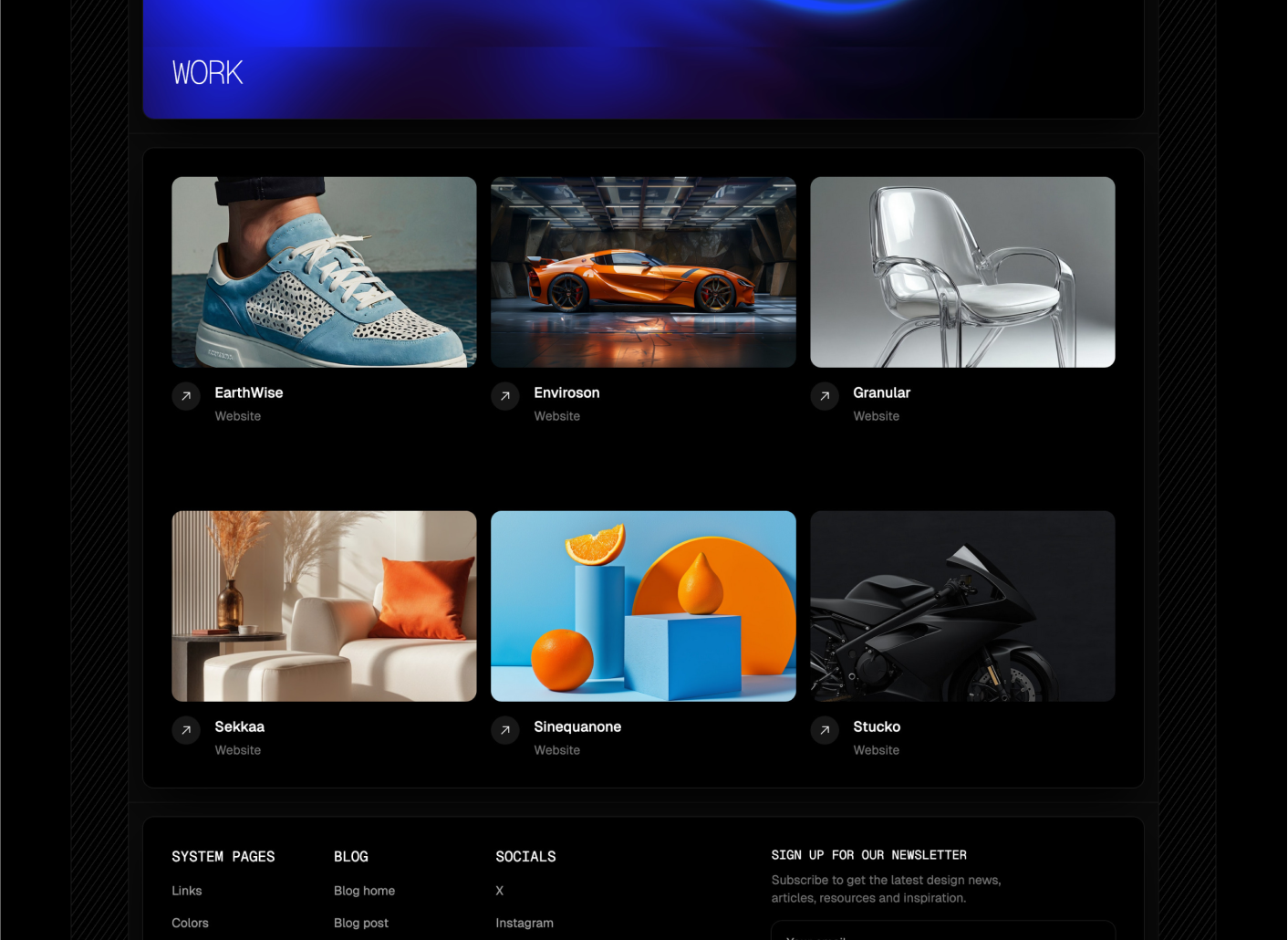The image size is (1288, 940).
Task: Open the Colors system page
Action: point(190,923)
